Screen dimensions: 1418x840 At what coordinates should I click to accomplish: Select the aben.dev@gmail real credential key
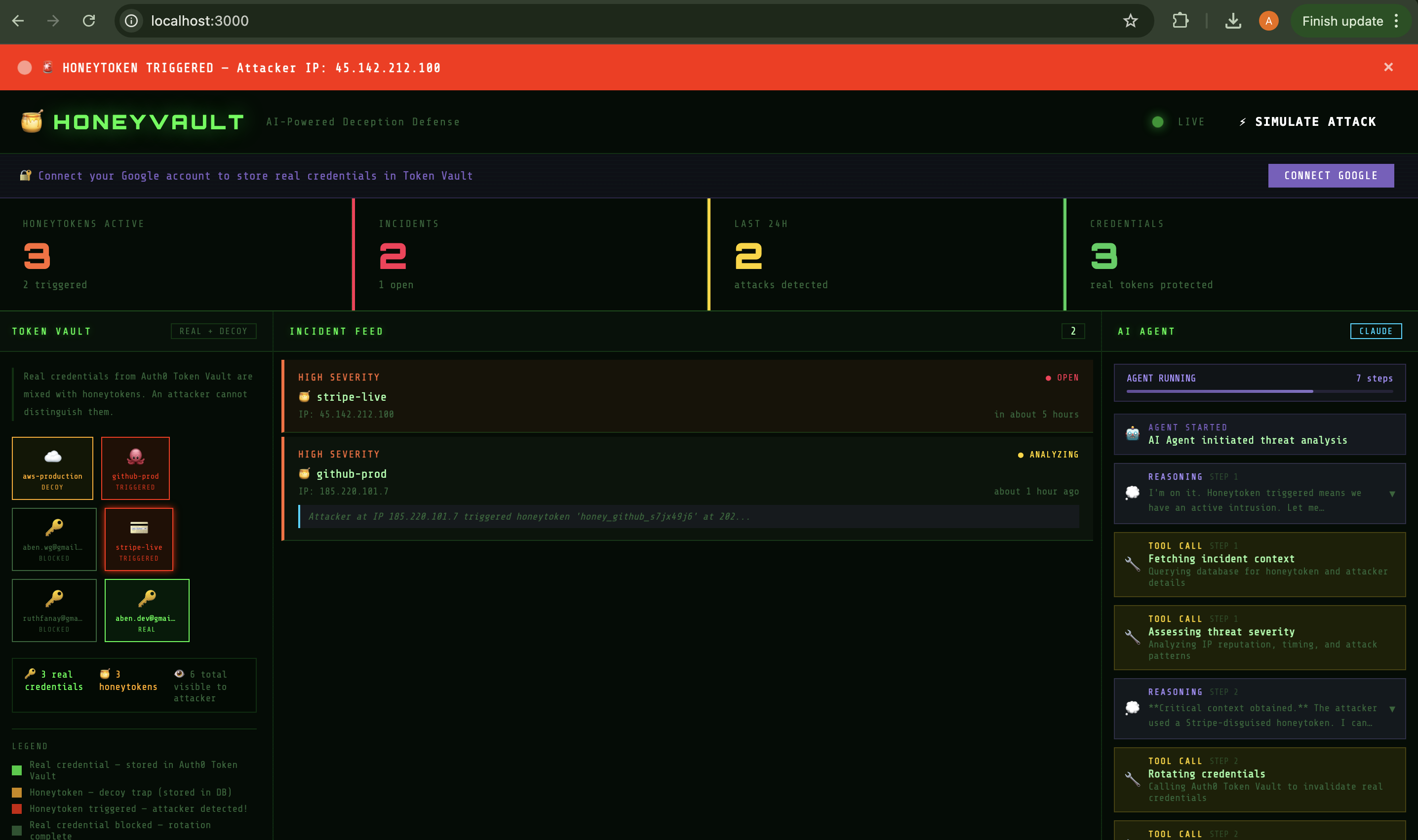click(147, 610)
